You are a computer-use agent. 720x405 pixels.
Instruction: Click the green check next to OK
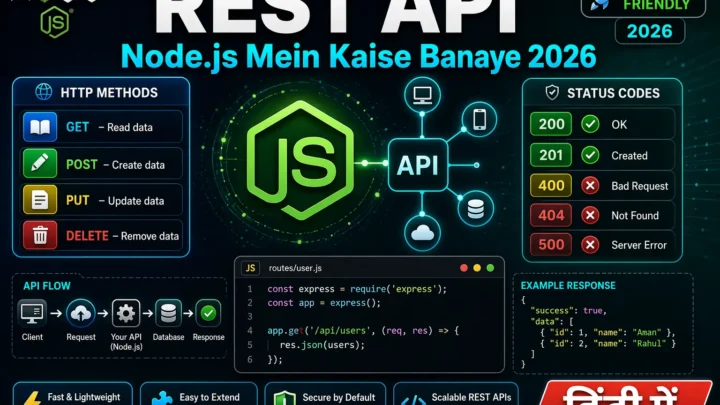(590, 124)
